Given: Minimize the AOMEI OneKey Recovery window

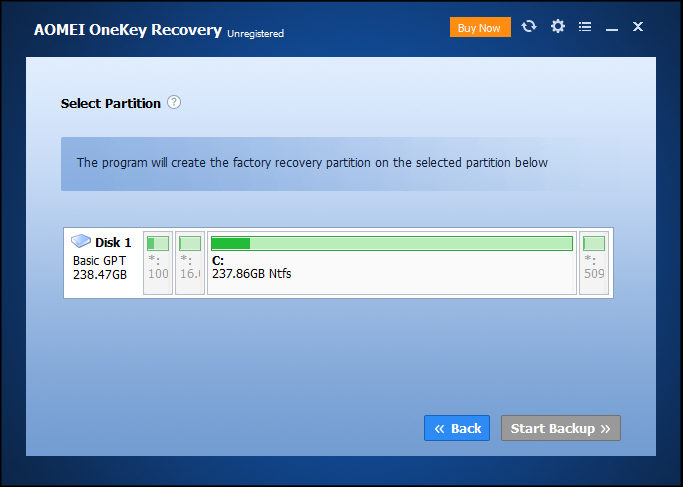Looking at the screenshot, I should point(612,29).
